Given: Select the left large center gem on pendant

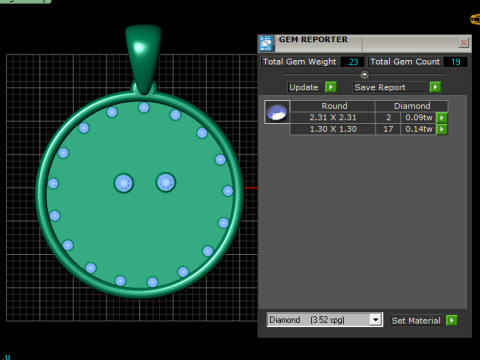Looking at the screenshot, I should [x=124, y=183].
